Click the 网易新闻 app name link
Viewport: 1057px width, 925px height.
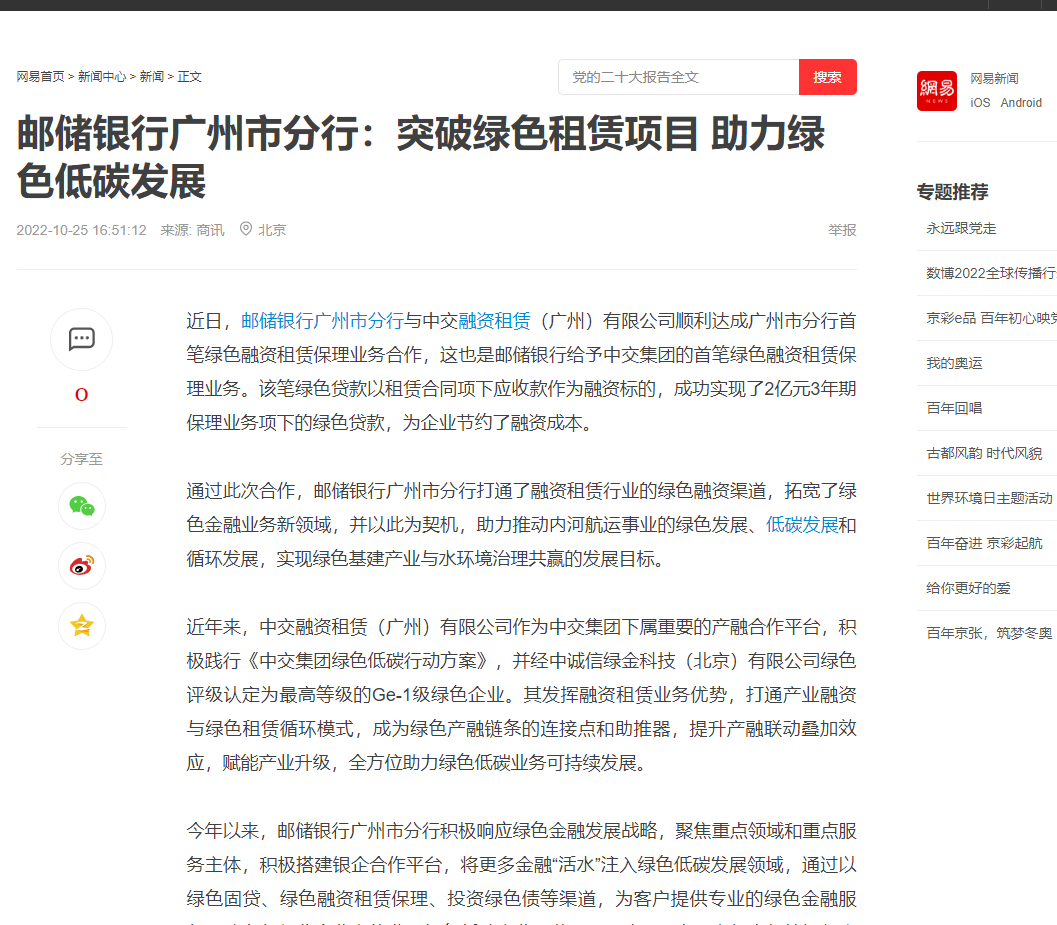[994, 78]
